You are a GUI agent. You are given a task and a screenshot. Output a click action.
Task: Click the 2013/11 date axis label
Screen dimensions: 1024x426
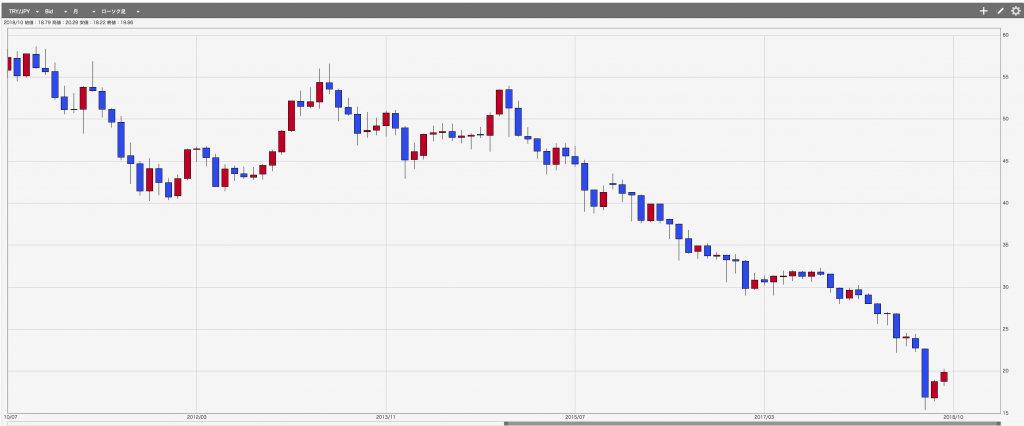click(x=386, y=416)
